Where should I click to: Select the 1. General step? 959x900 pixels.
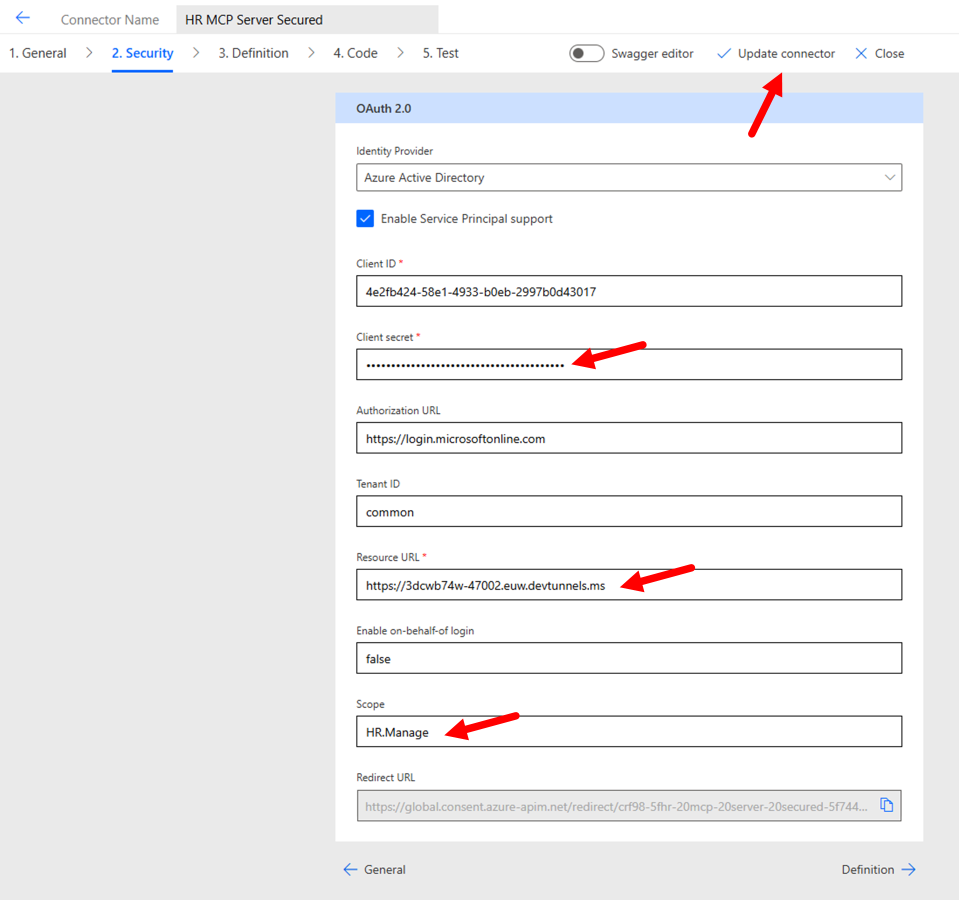coord(37,52)
